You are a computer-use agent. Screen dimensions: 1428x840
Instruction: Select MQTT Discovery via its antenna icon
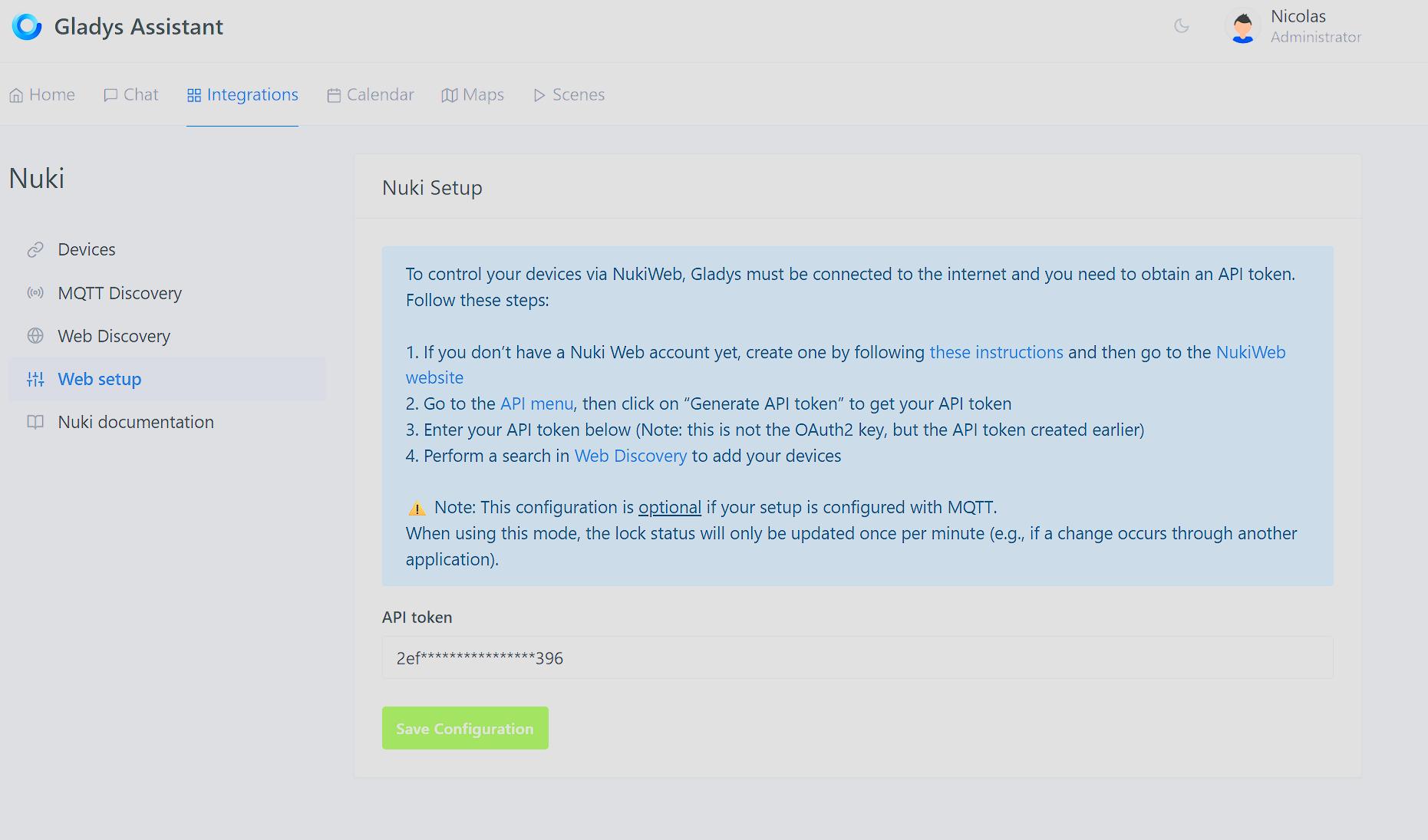coord(35,292)
